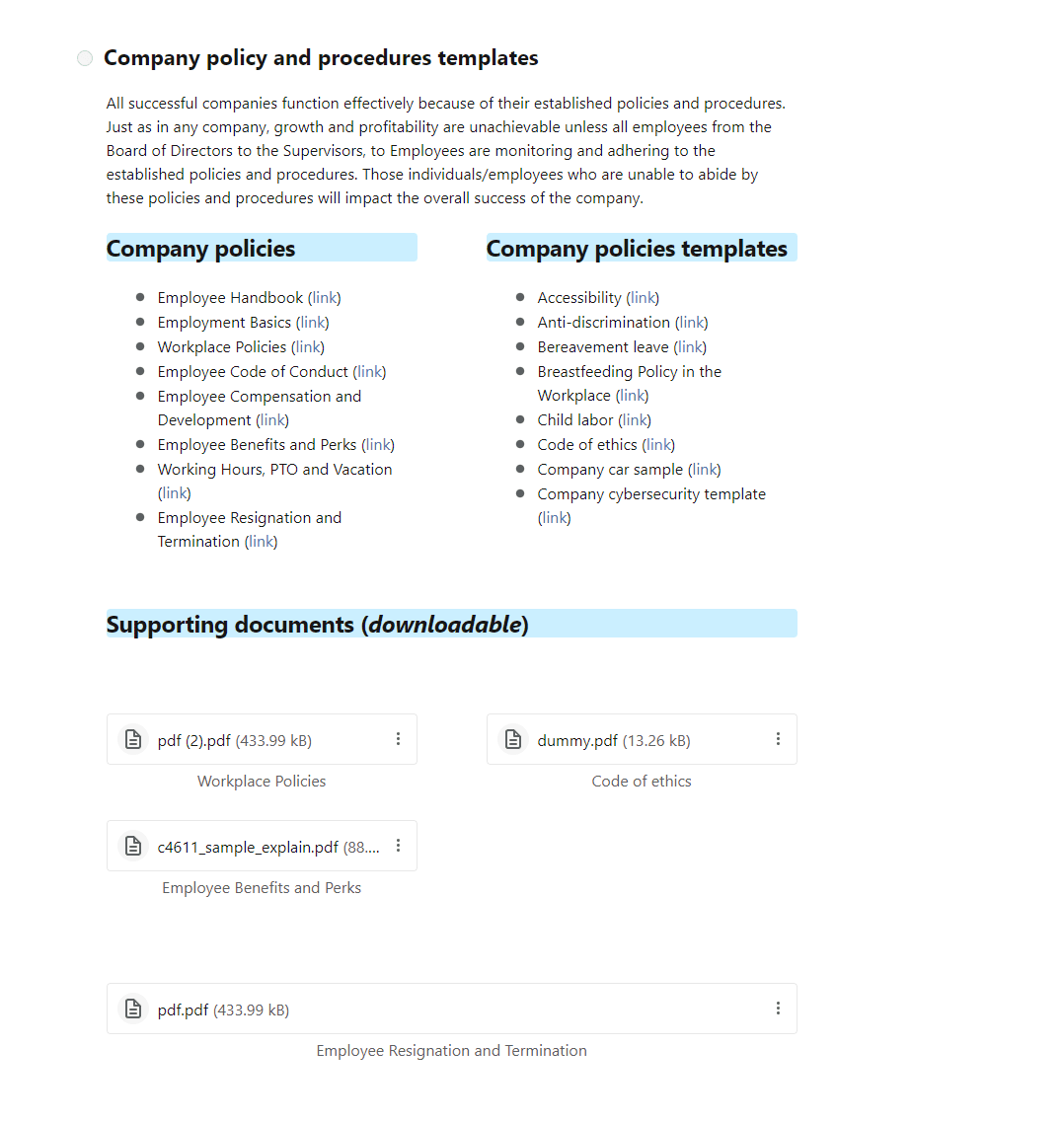Open the Anti-discrimination link
1064x1122 pixels.
[691, 323]
